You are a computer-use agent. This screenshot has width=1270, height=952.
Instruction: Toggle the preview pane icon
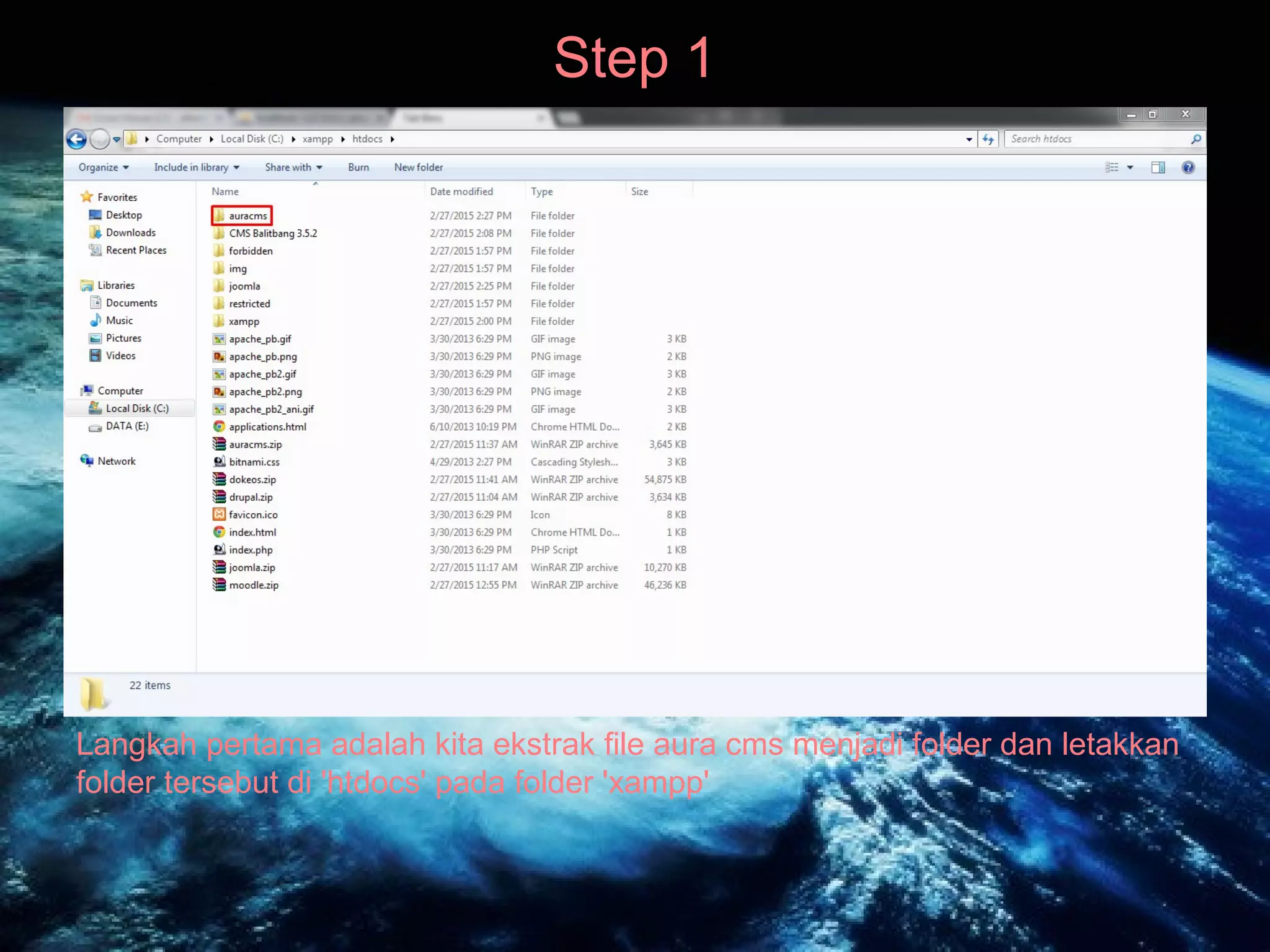click(1158, 167)
